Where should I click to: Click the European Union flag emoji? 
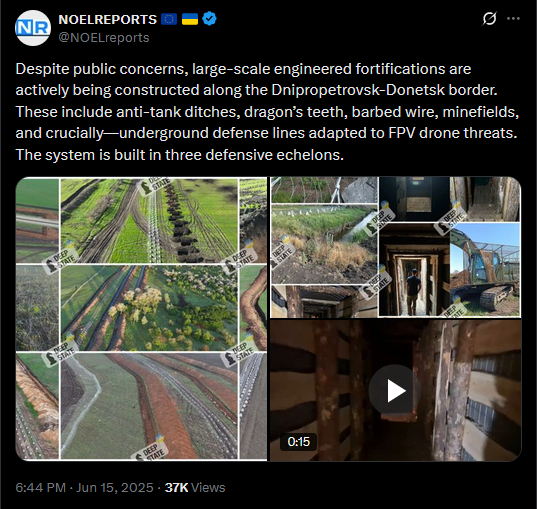click(x=168, y=19)
